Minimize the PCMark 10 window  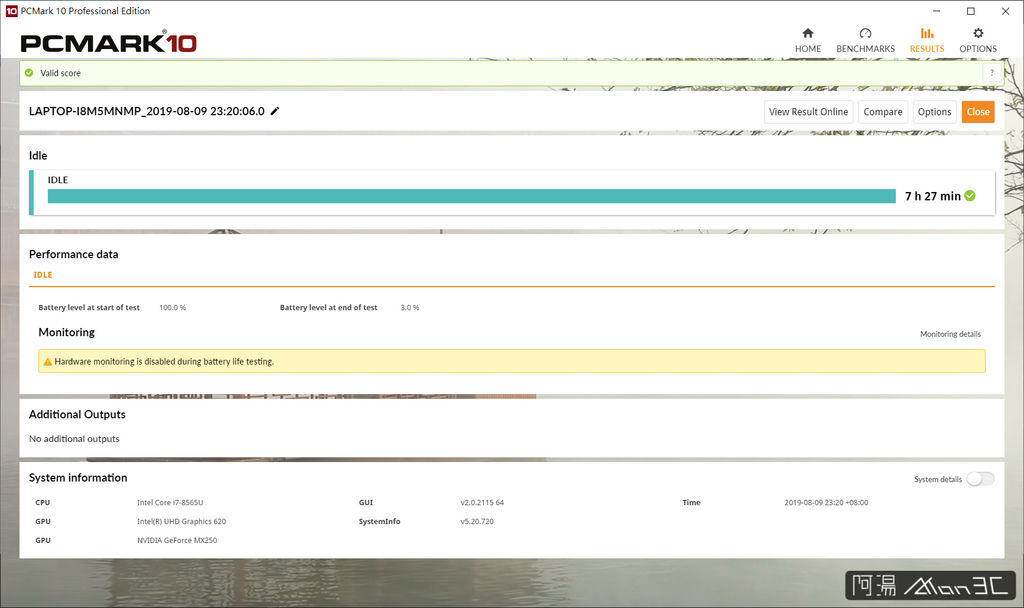pos(936,11)
